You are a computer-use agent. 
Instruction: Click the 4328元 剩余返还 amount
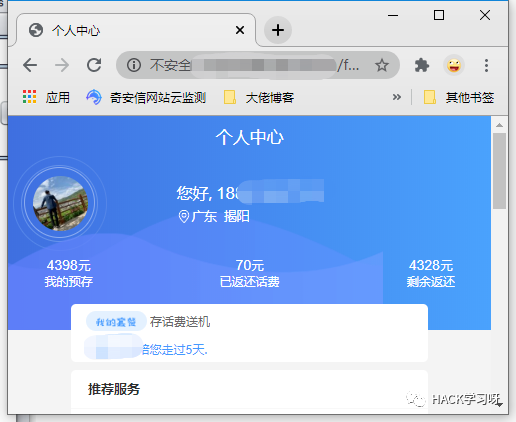[431, 273]
